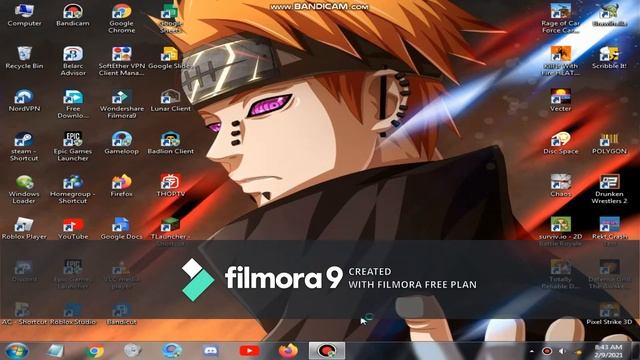Image resolution: width=640 pixels, height=360 pixels.
Task: Open the Bandicam desktop shortcut
Action: click(x=73, y=15)
